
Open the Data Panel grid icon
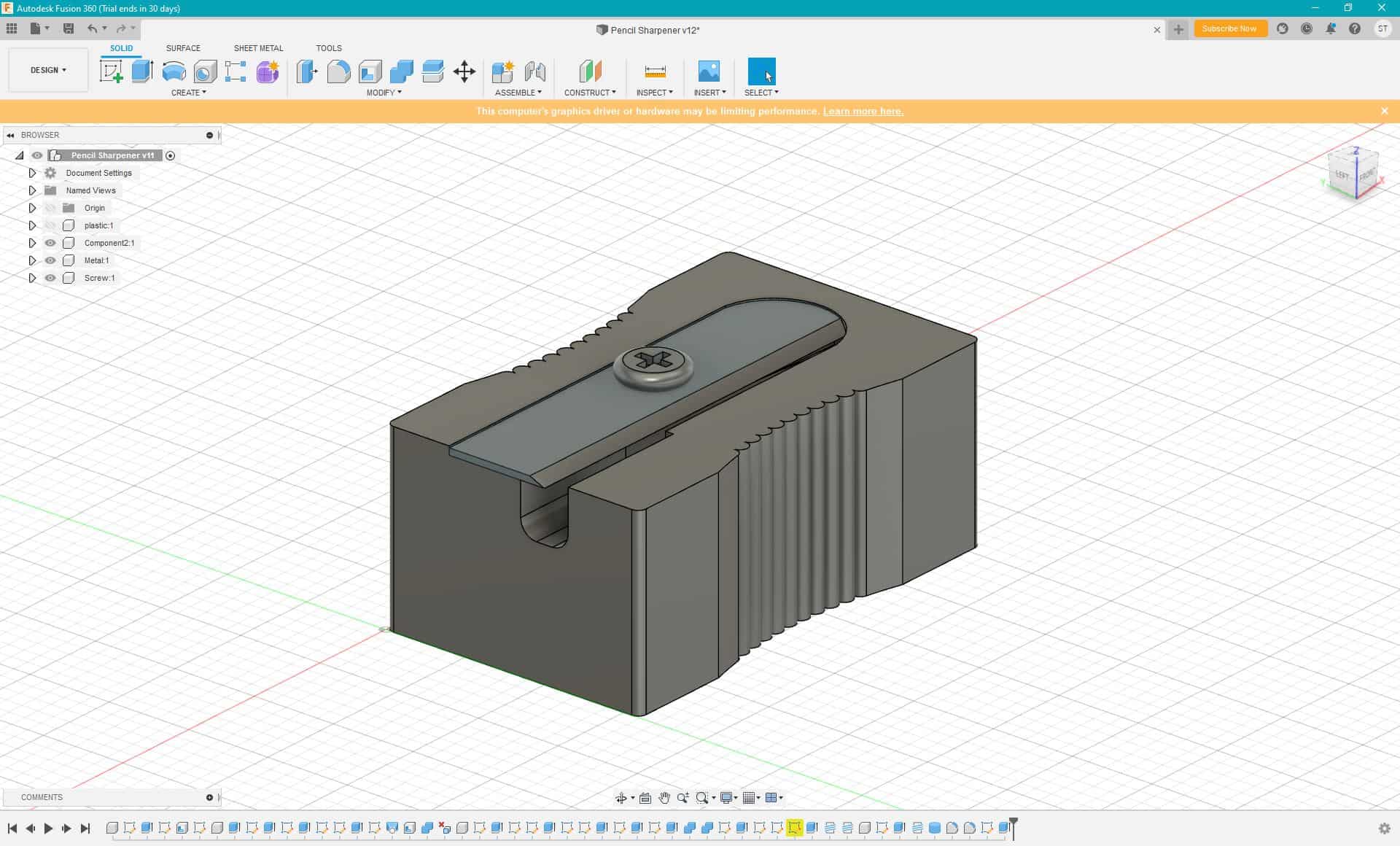point(12,28)
